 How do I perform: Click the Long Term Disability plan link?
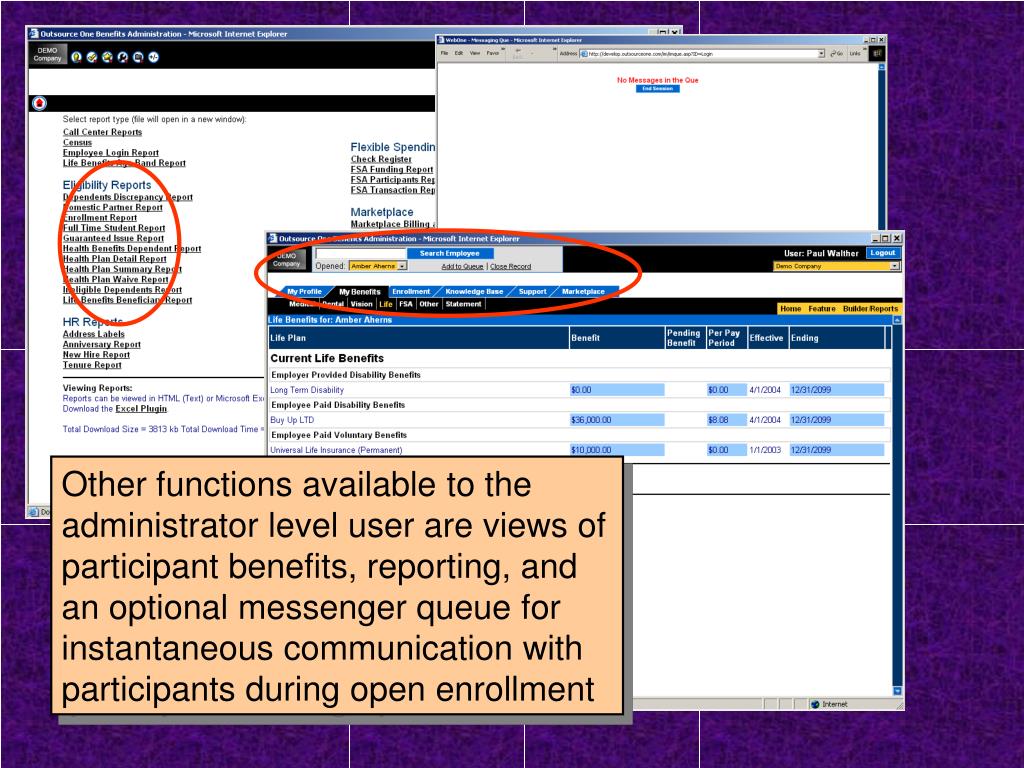point(307,390)
